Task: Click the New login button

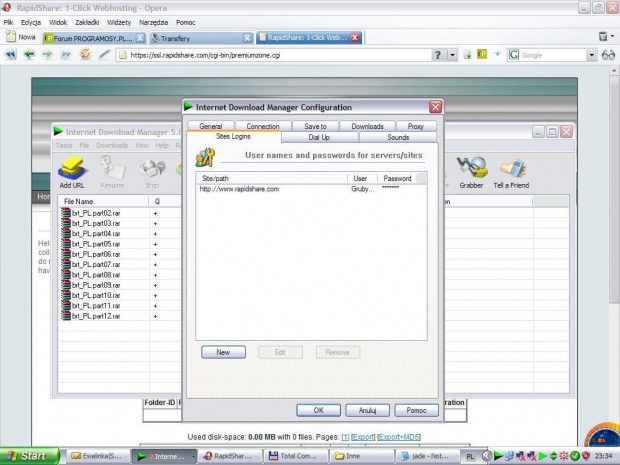Action: pos(223,352)
